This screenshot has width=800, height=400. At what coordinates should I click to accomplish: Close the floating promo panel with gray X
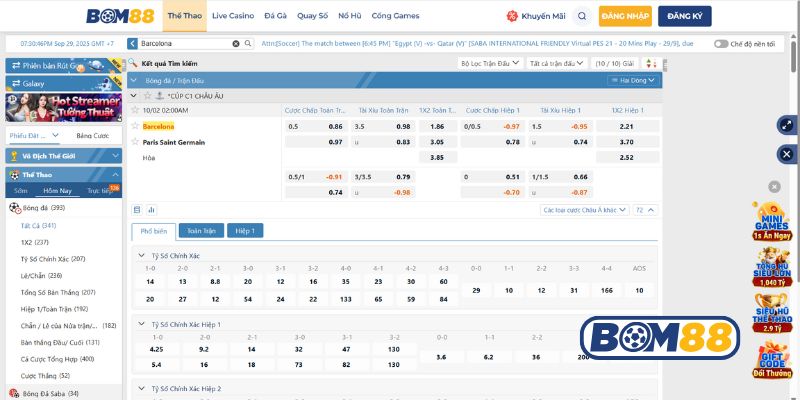[x=773, y=187]
